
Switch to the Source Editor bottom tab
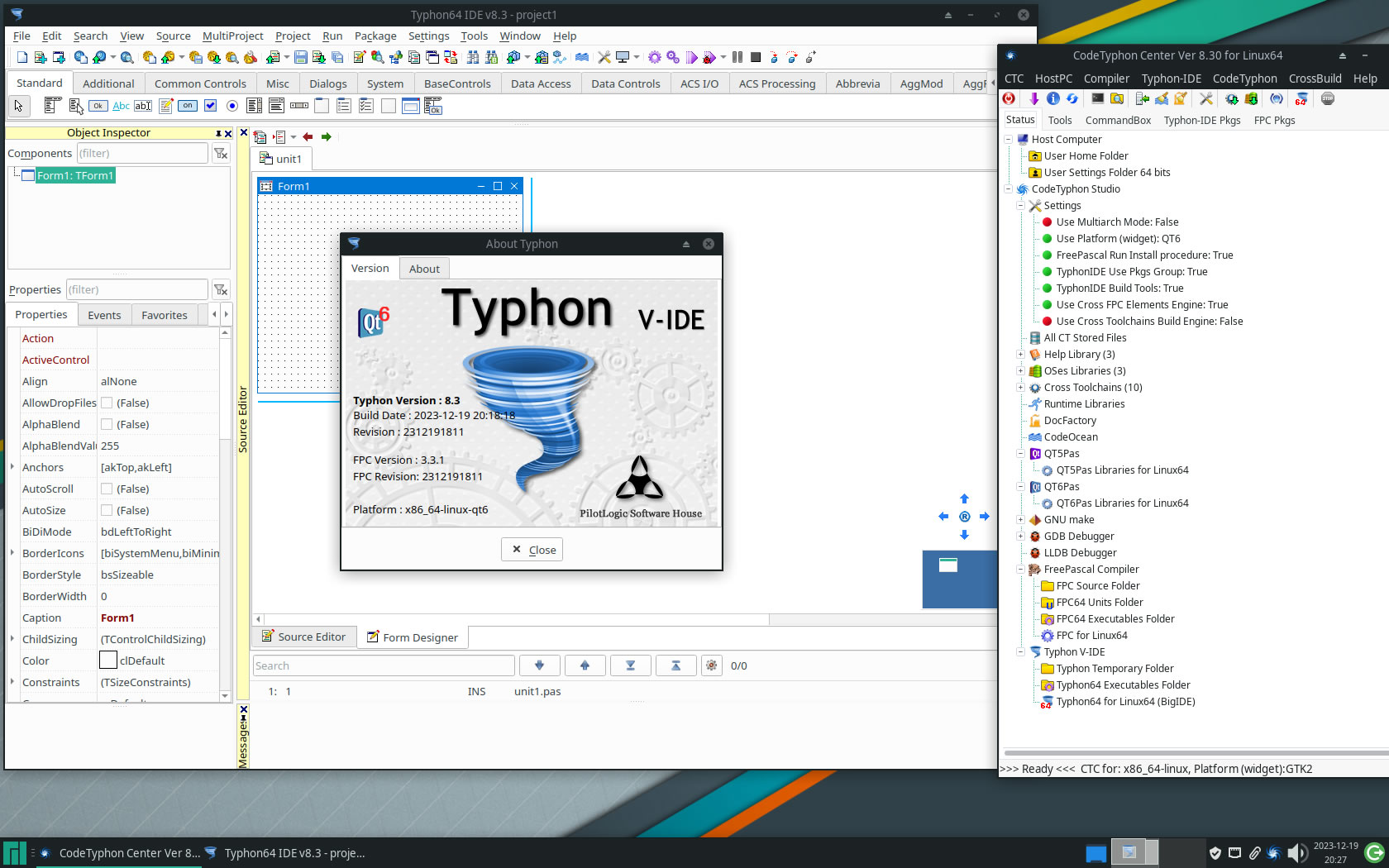(x=303, y=637)
